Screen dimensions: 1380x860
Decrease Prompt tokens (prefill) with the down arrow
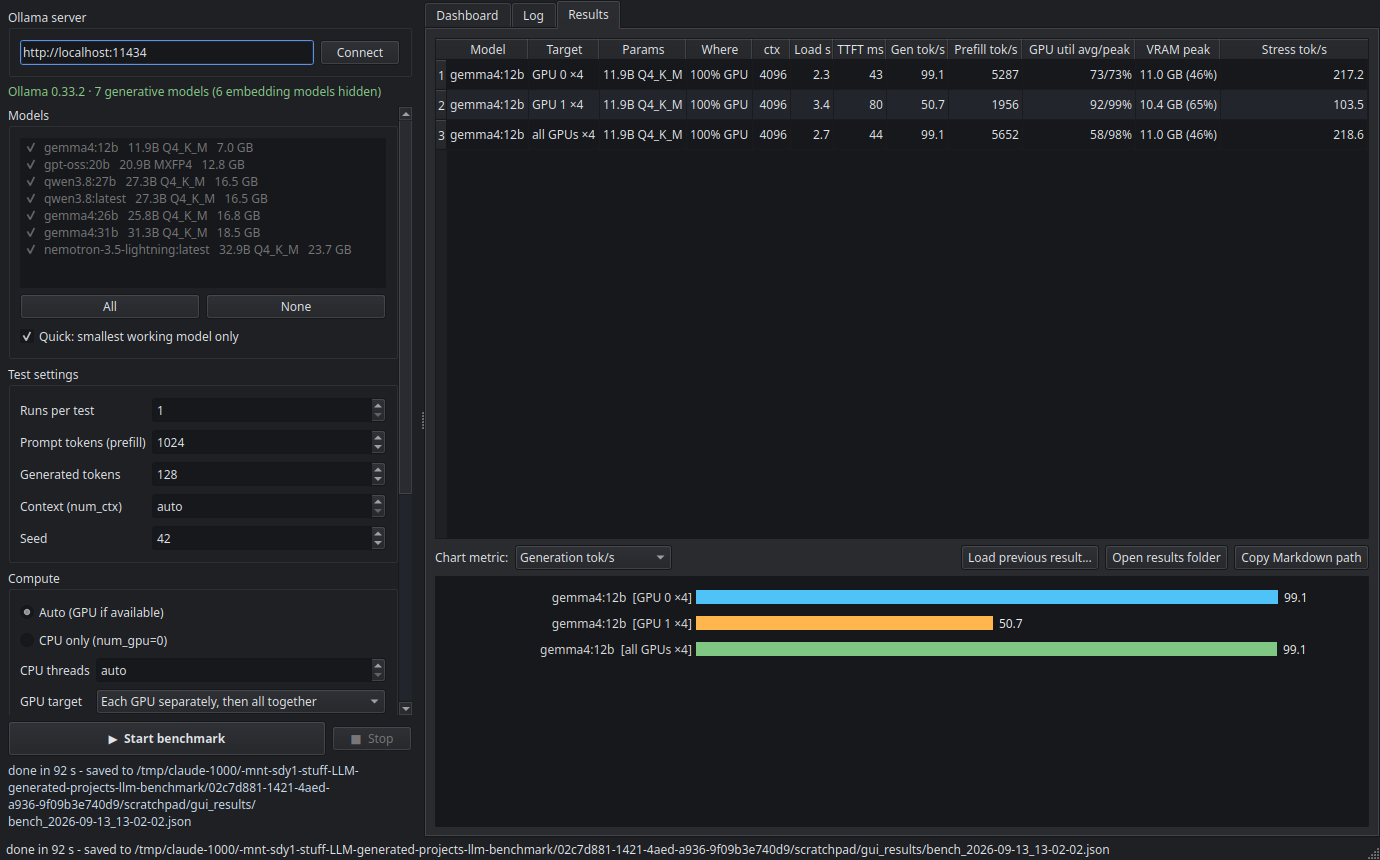tap(377, 448)
